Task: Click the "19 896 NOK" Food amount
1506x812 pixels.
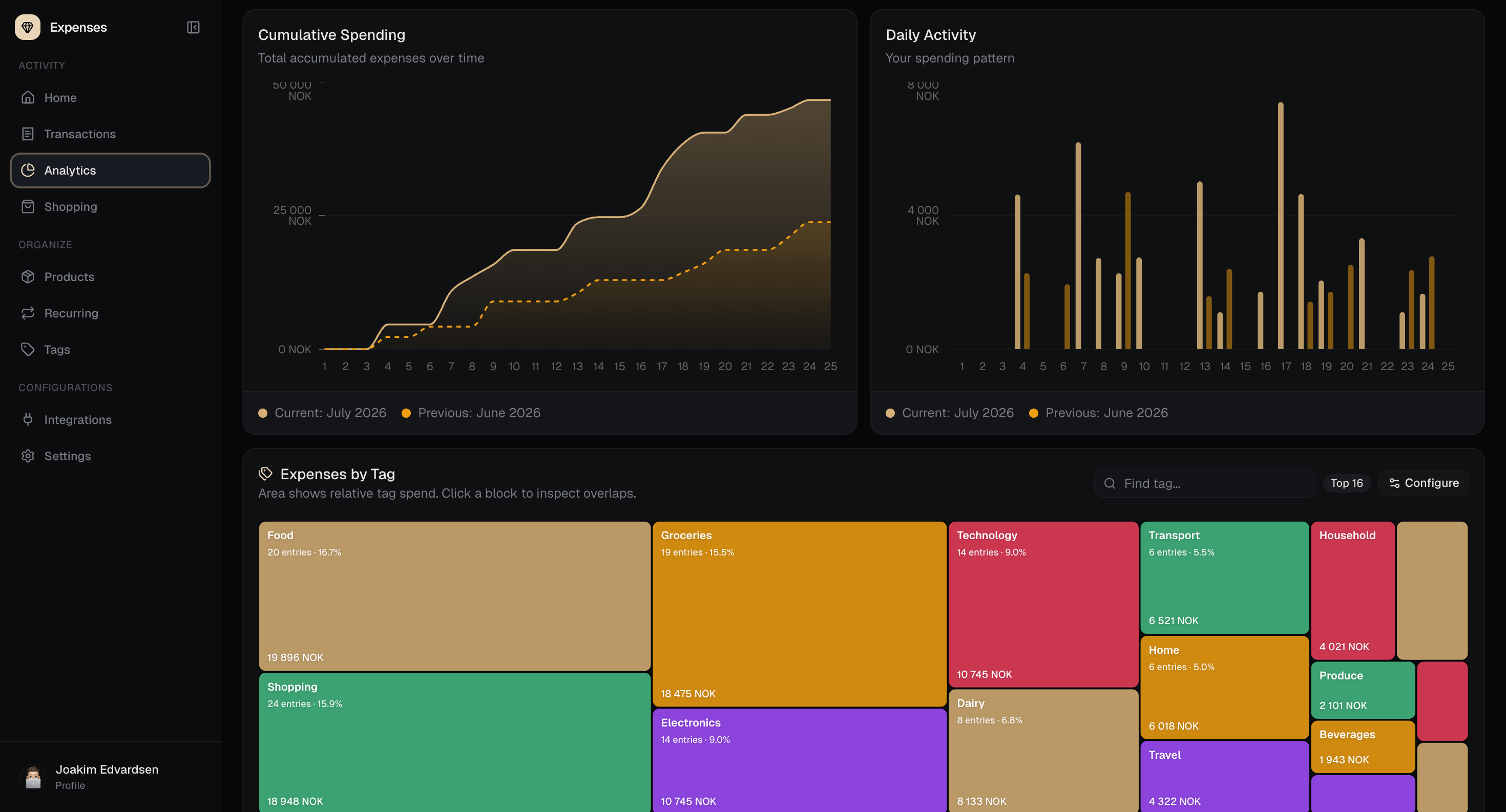Action: pyautogui.click(x=295, y=657)
